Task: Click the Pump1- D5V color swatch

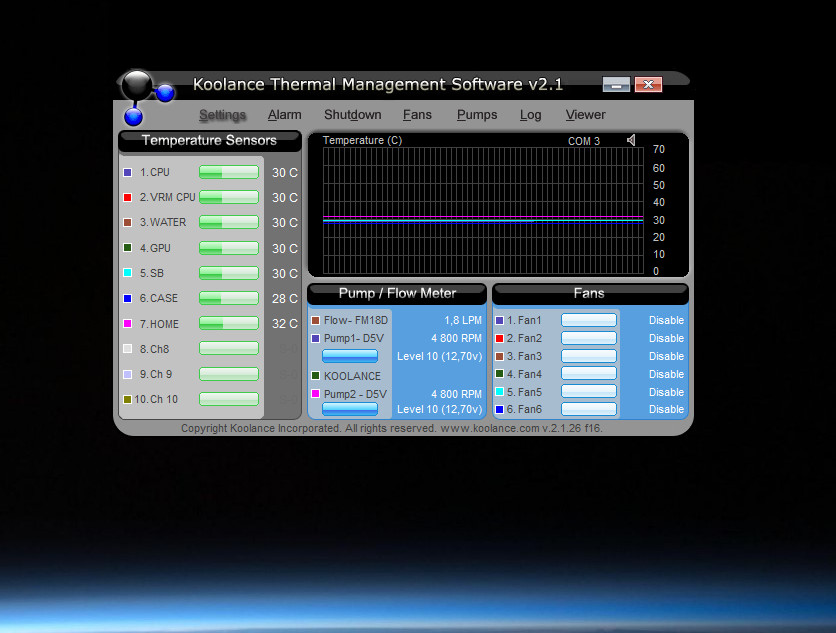Action: 315,338
